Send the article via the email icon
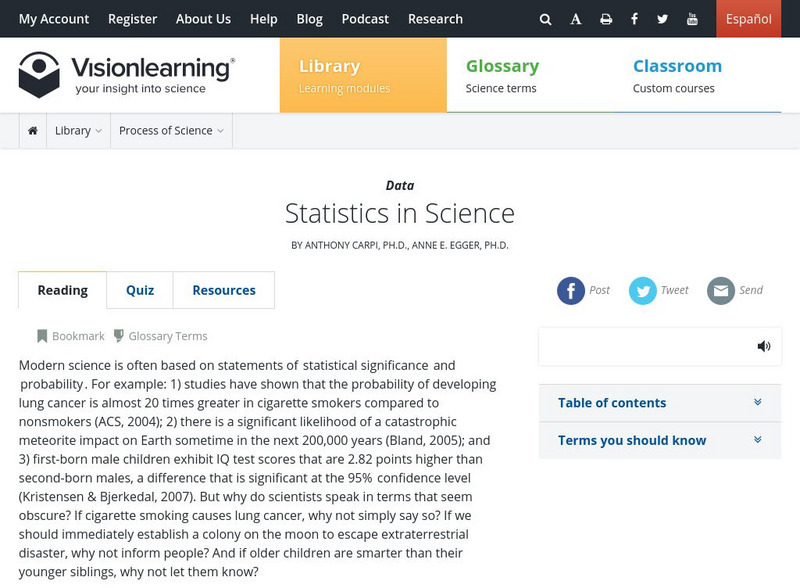 click(721, 290)
